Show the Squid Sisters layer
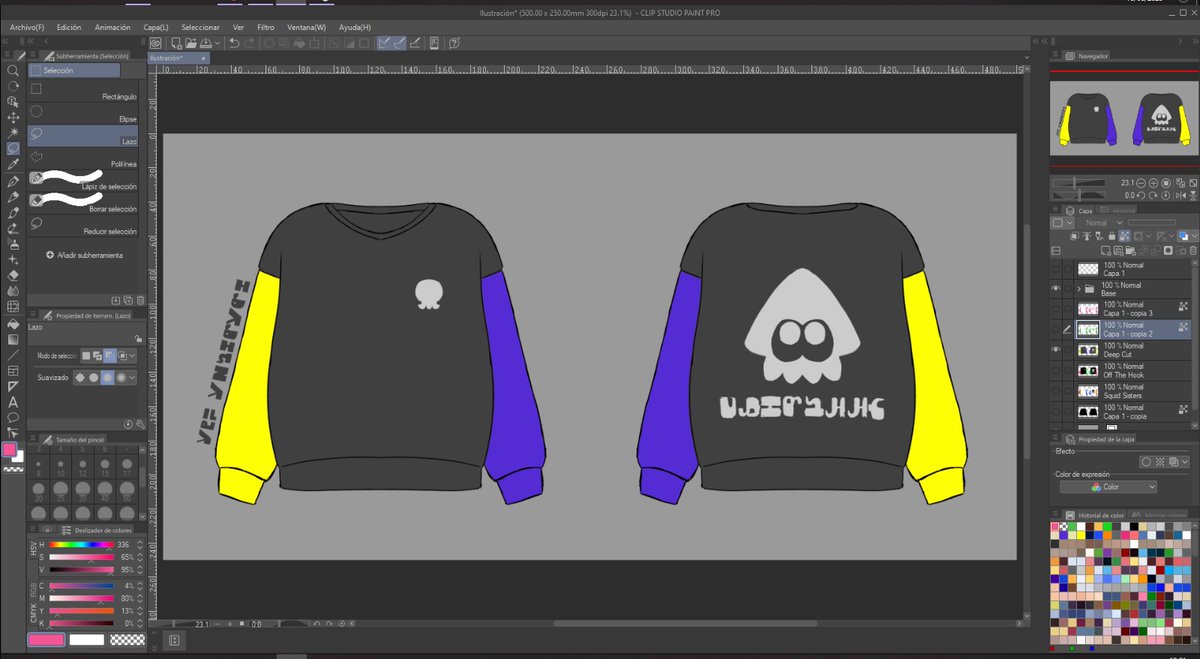Image resolution: width=1200 pixels, height=659 pixels. coord(1056,391)
